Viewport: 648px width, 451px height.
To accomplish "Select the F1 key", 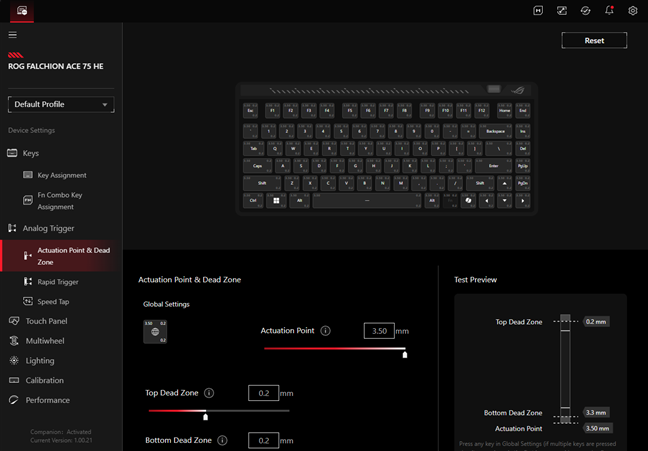I will [272, 111].
